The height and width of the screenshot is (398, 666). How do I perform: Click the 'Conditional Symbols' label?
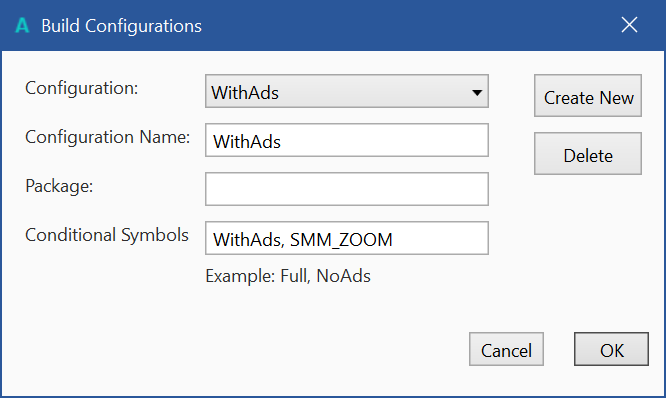click(x=107, y=235)
